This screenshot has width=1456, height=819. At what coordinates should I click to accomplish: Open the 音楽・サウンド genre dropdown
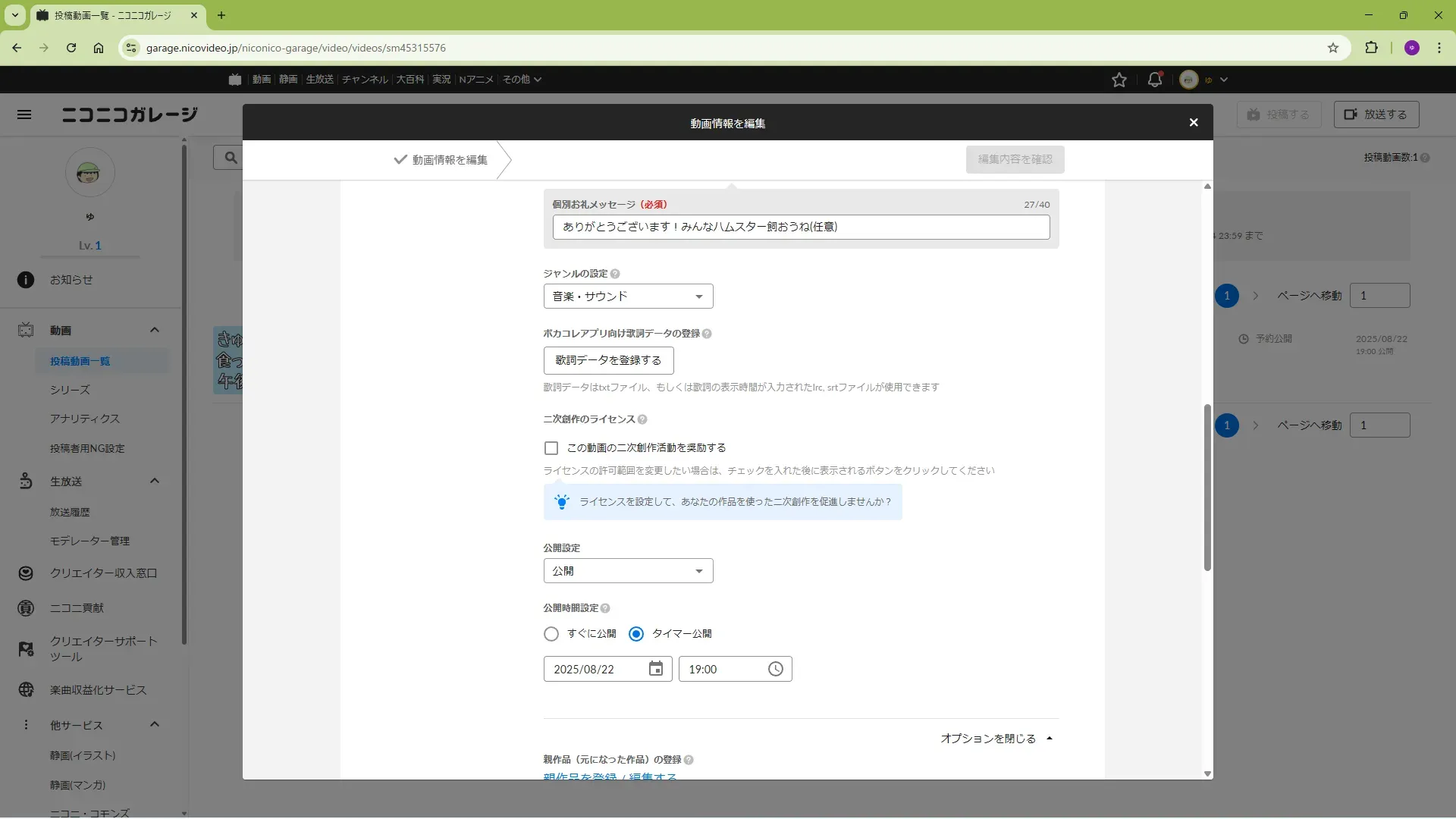click(x=628, y=297)
